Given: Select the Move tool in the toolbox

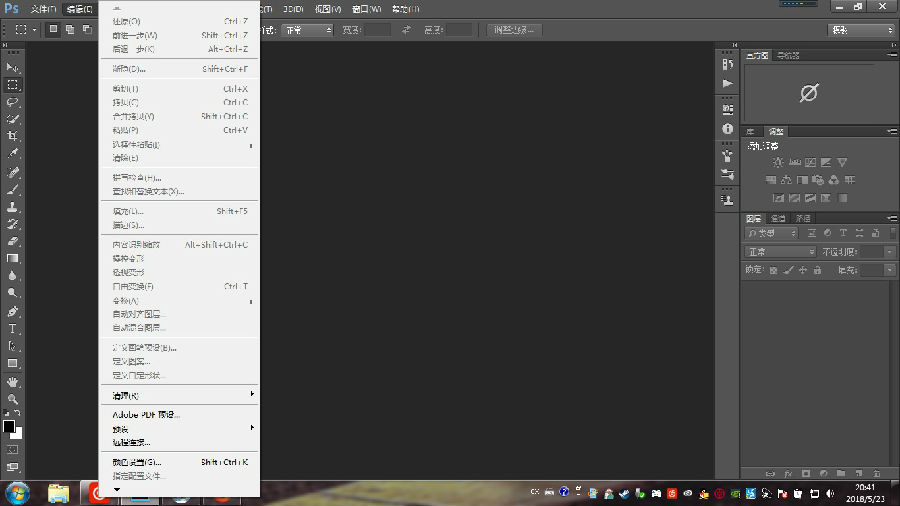Looking at the screenshot, I should 13,67.
